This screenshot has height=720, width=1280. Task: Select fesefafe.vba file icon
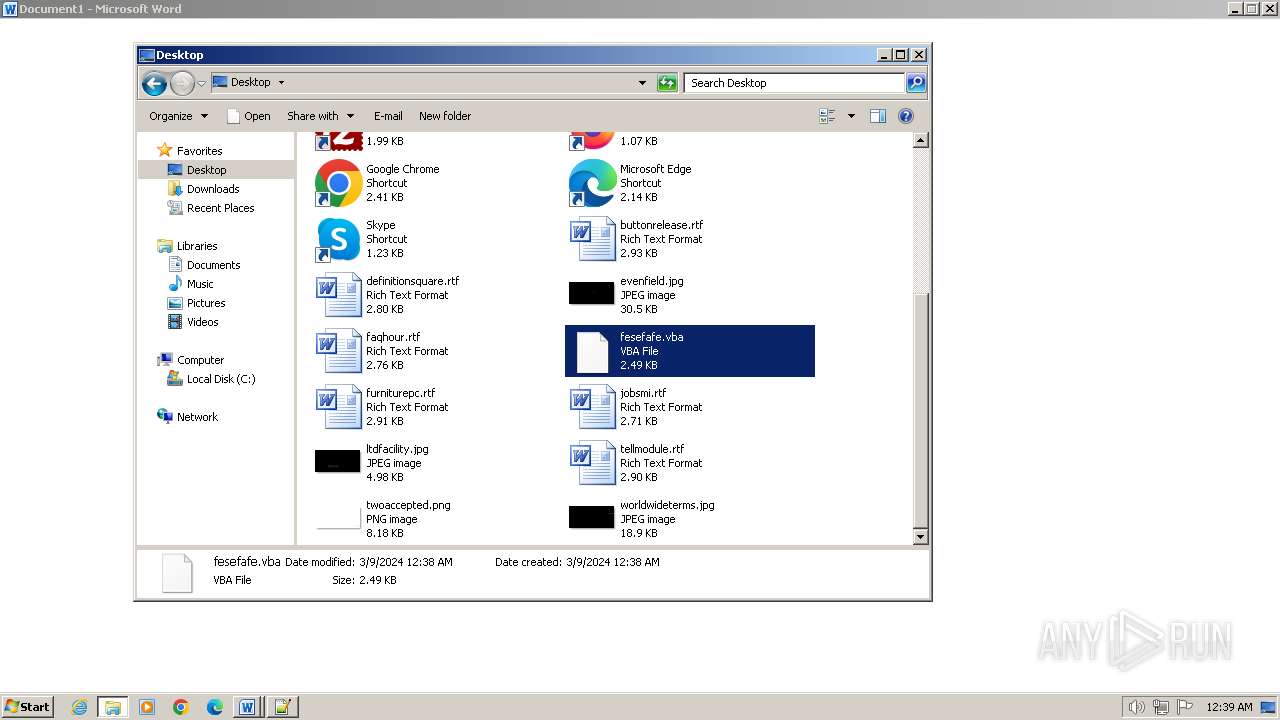point(592,352)
